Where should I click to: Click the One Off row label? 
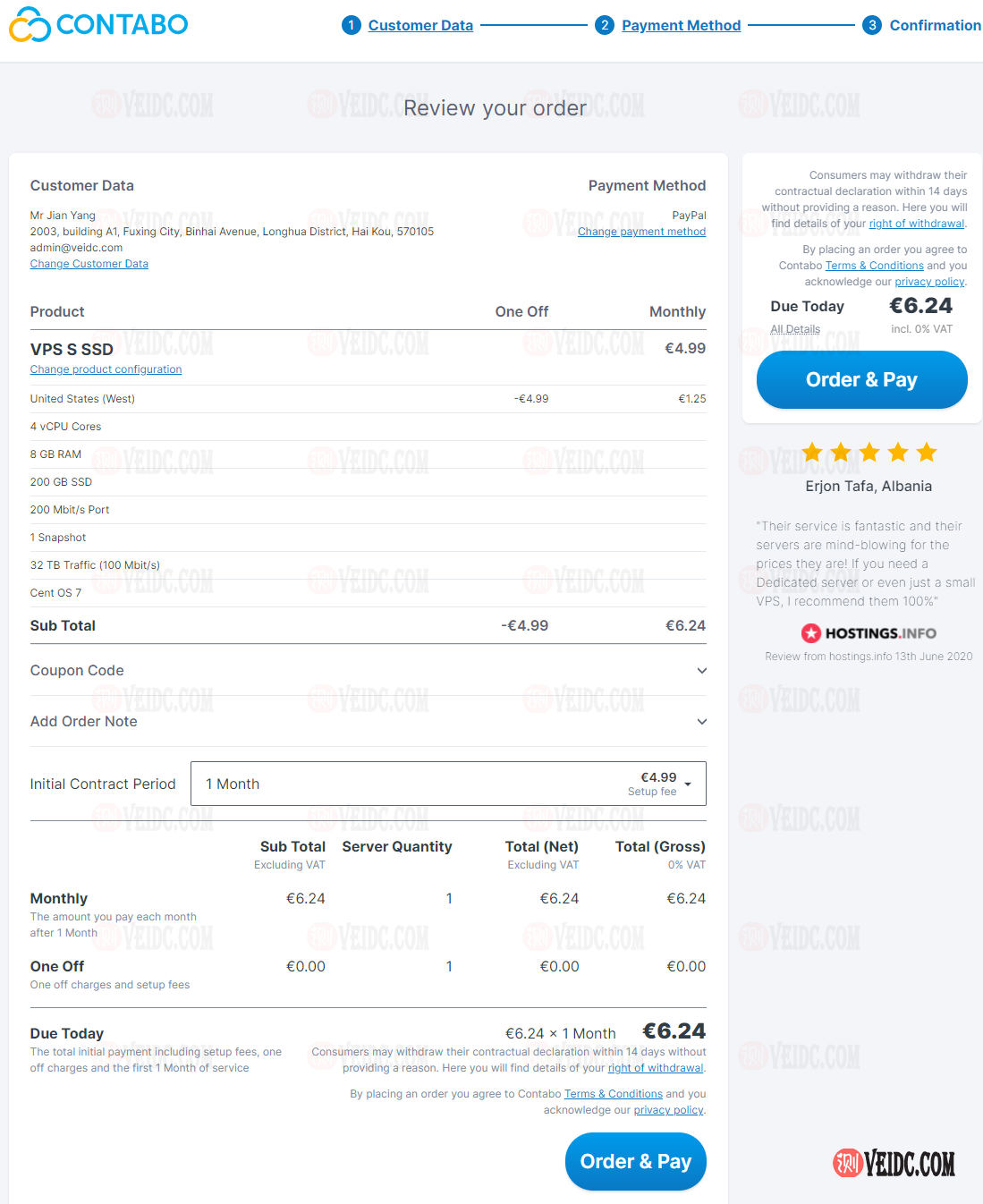pos(57,967)
